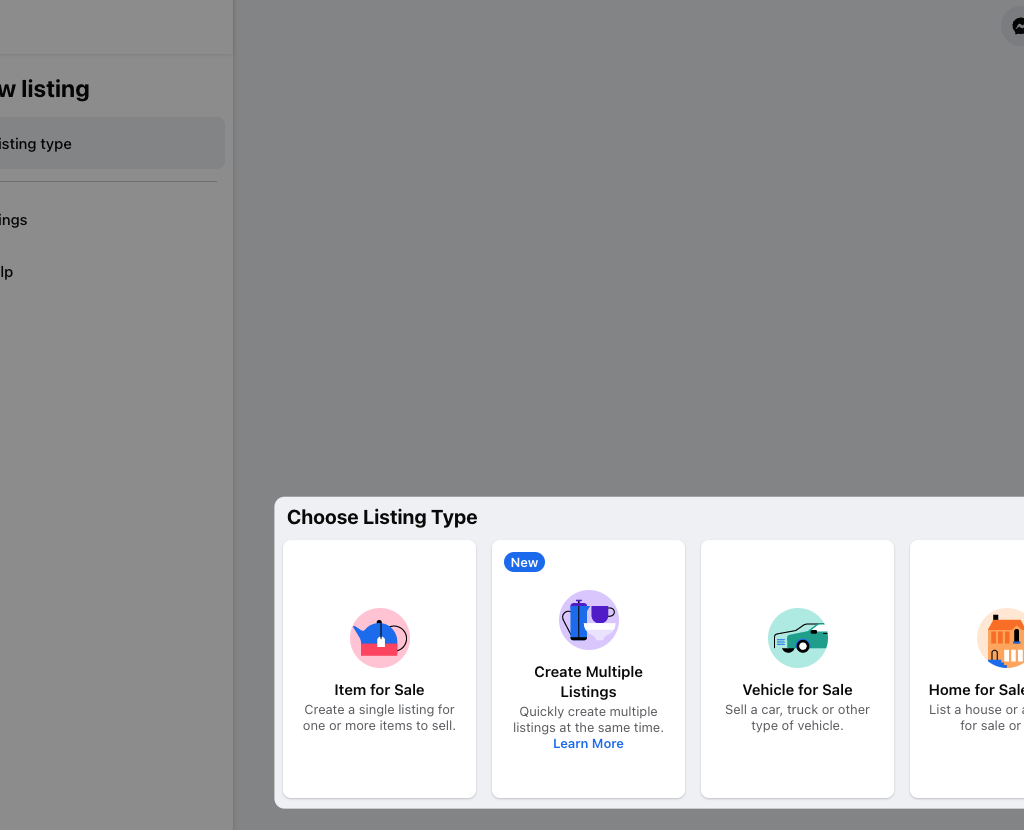
Task: Select the green car icon for Vehicle for Sale
Action: pyautogui.click(x=797, y=637)
